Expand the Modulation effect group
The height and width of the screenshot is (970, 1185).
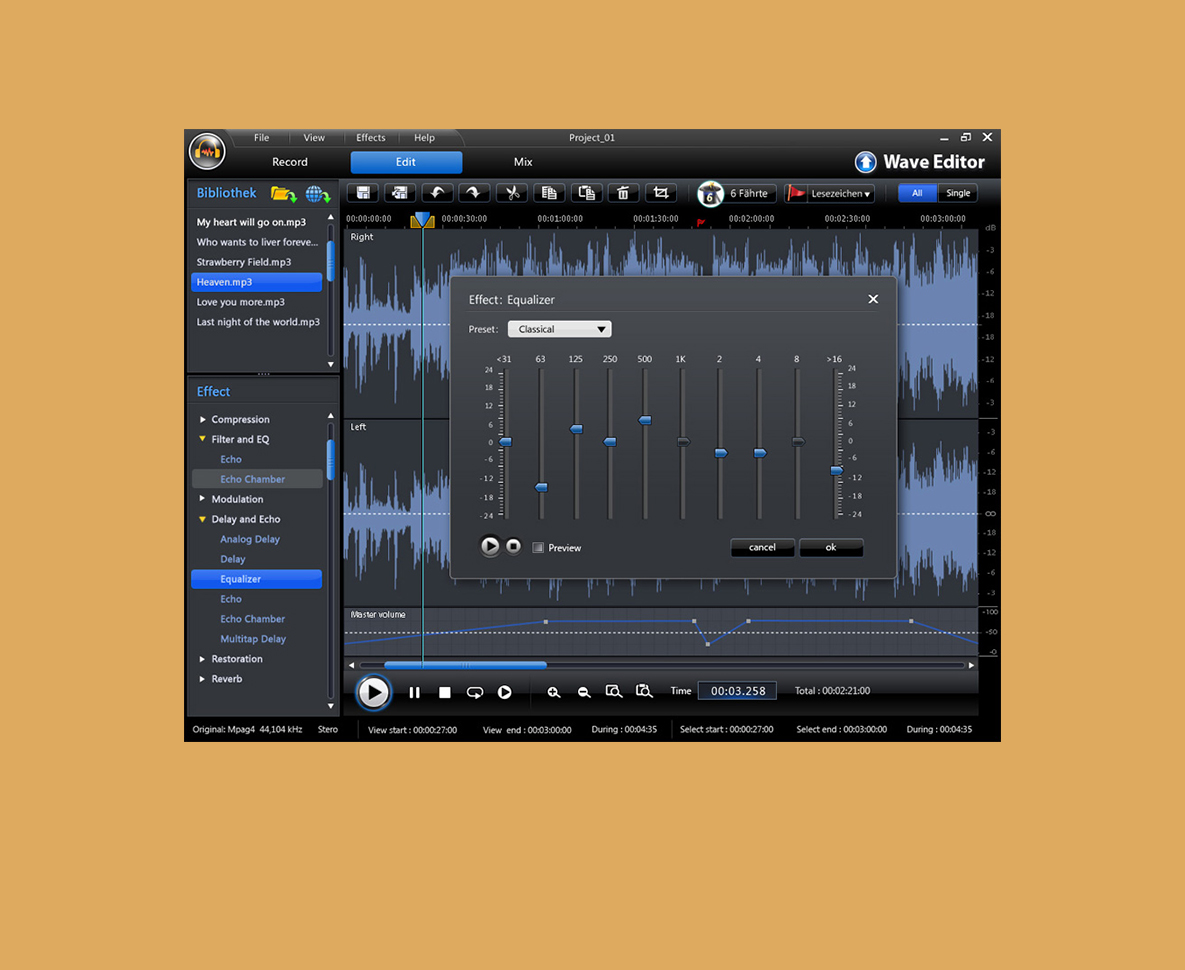(203, 499)
